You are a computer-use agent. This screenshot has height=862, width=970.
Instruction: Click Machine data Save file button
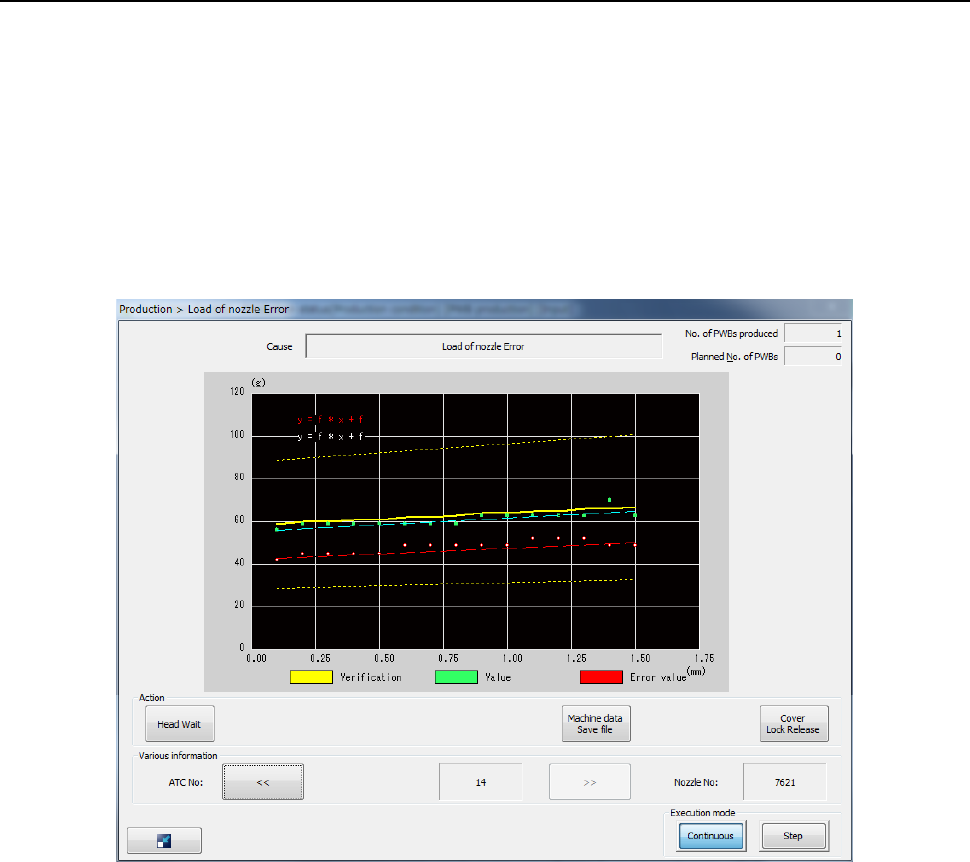click(598, 723)
